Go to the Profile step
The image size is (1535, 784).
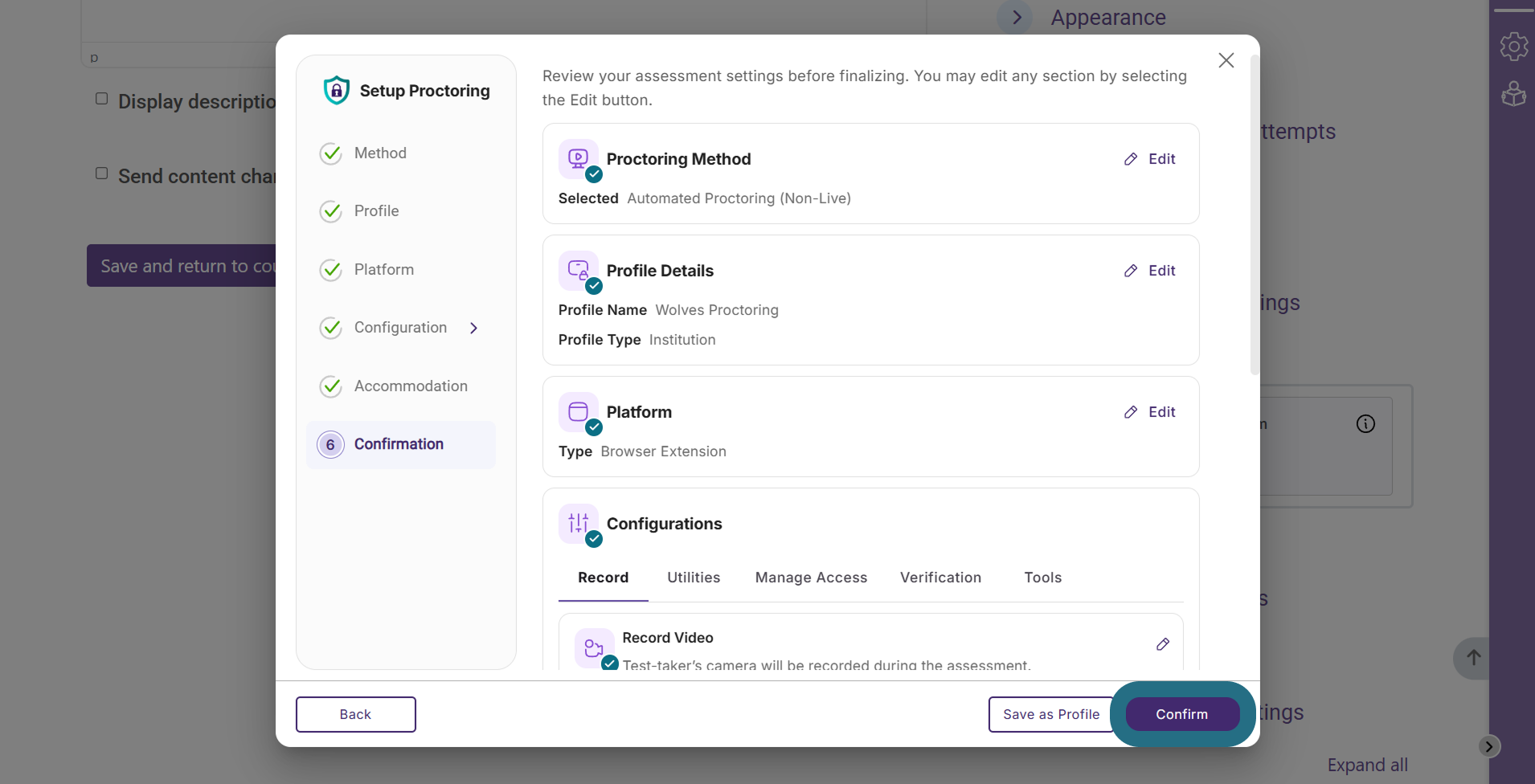click(x=376, y=211)
